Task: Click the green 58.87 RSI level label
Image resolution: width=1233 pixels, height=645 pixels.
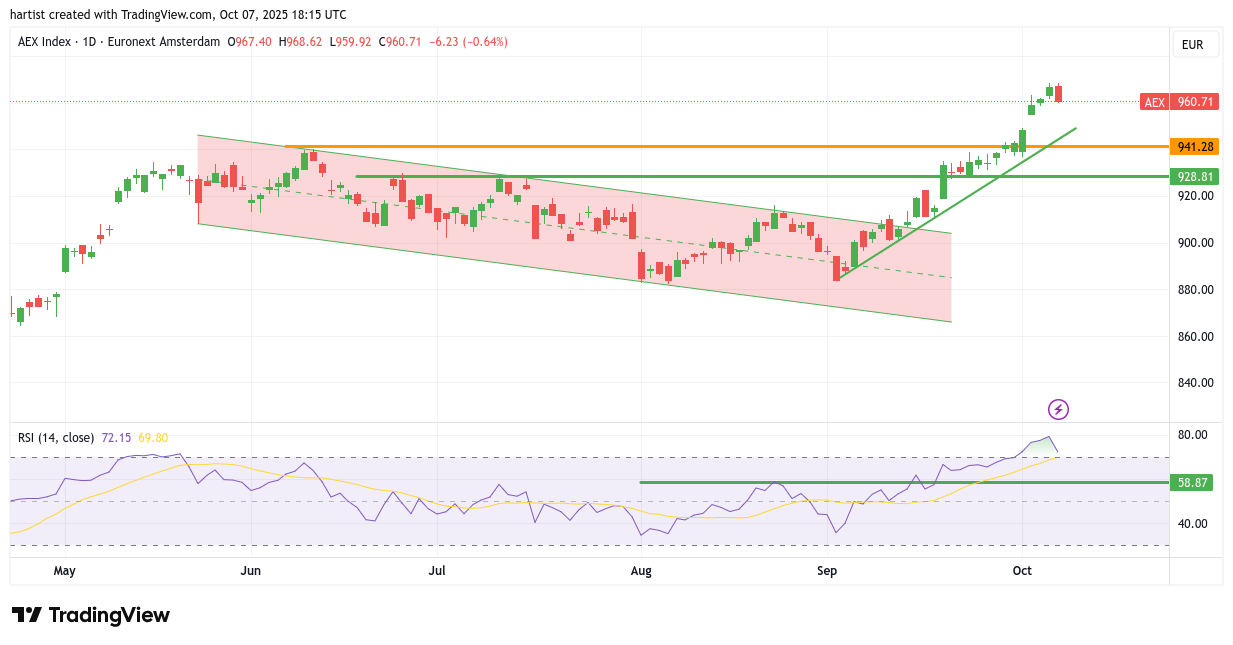Action: [1195, 482]
